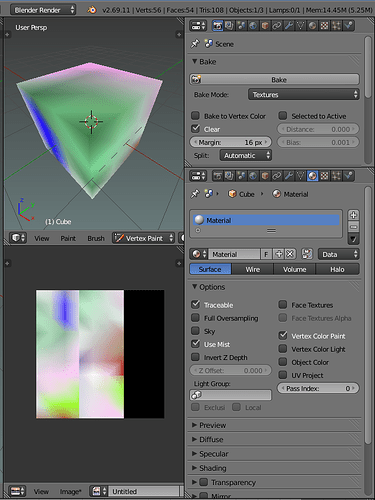The height and width of the screenshot is (500, 375).
Task: Toggle the fake user F button for Material
Action: pyautogui.click(x=266, y=254)
